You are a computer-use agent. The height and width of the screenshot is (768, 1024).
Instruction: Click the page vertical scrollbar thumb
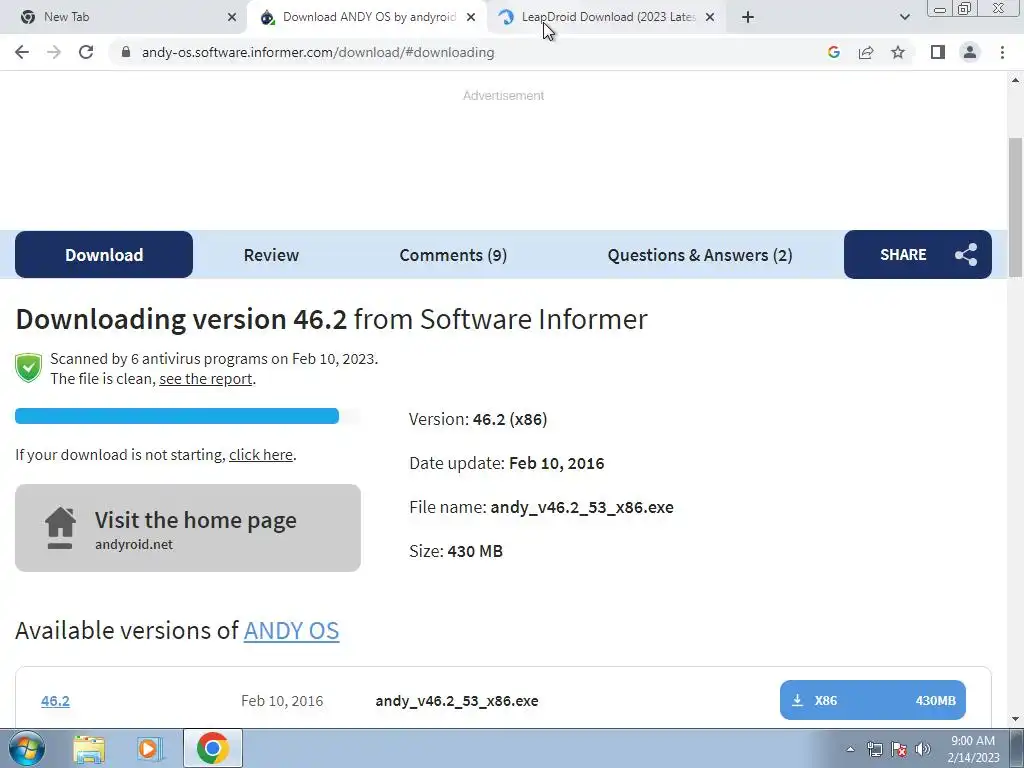tap(1015, 208)
